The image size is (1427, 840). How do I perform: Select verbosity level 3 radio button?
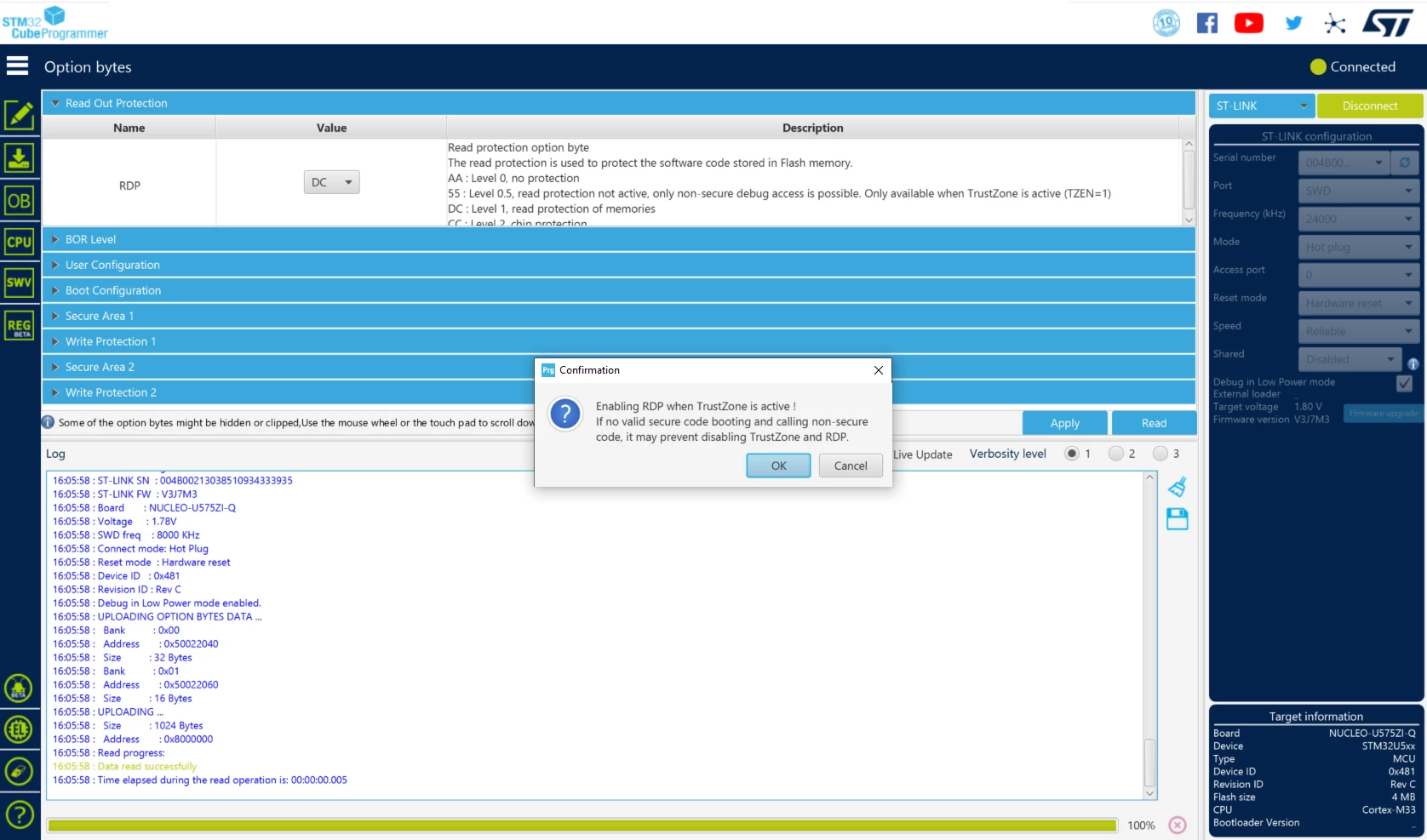pos(1161,454)
